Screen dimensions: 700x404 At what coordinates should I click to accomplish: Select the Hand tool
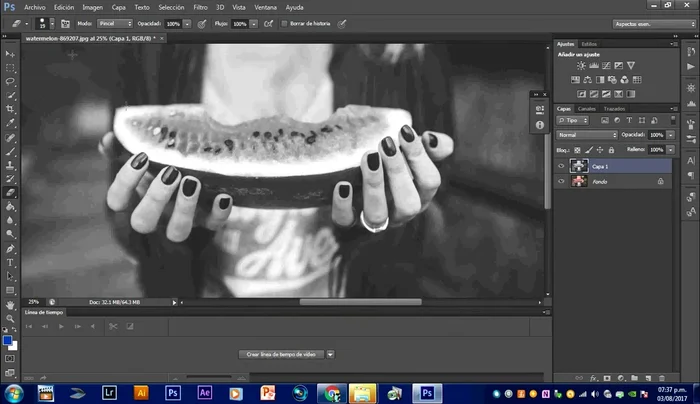coord(10,303)
